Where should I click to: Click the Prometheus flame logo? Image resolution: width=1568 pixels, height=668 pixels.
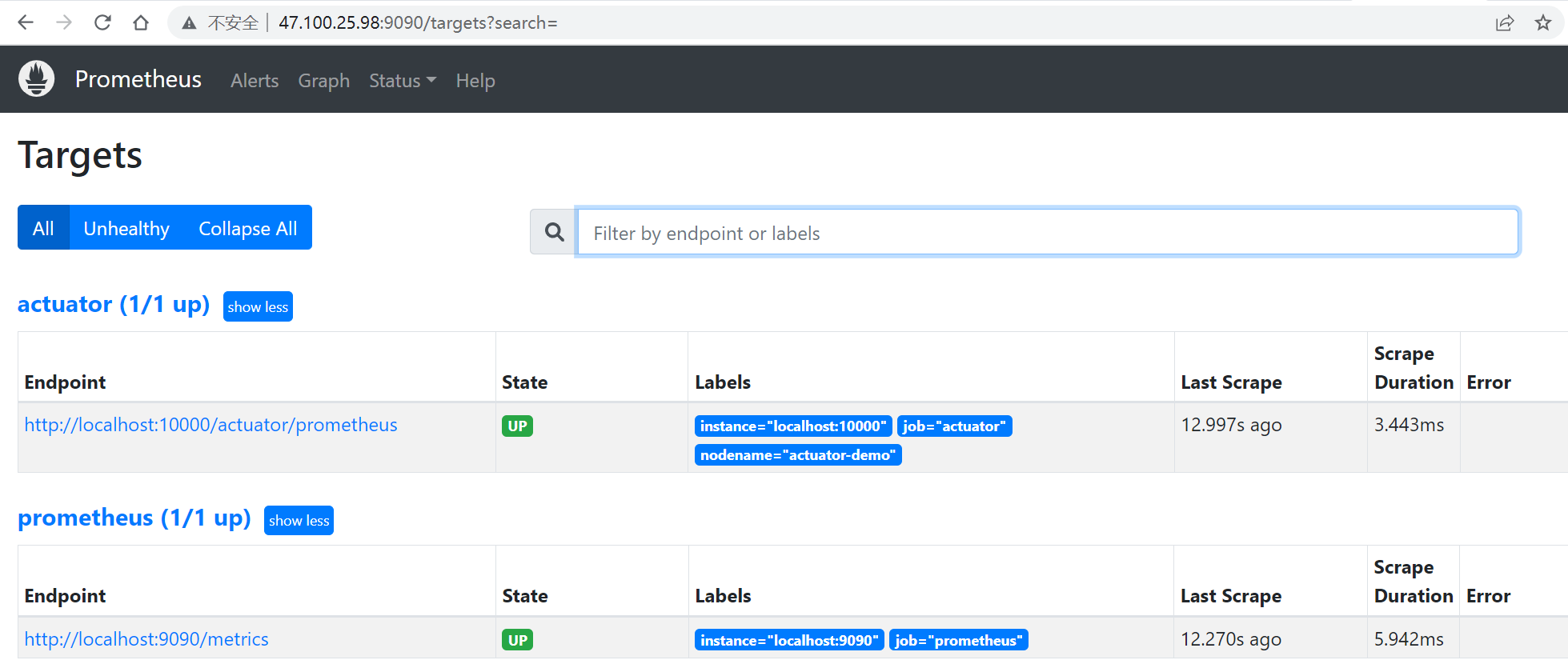click(x=36, y=78)
